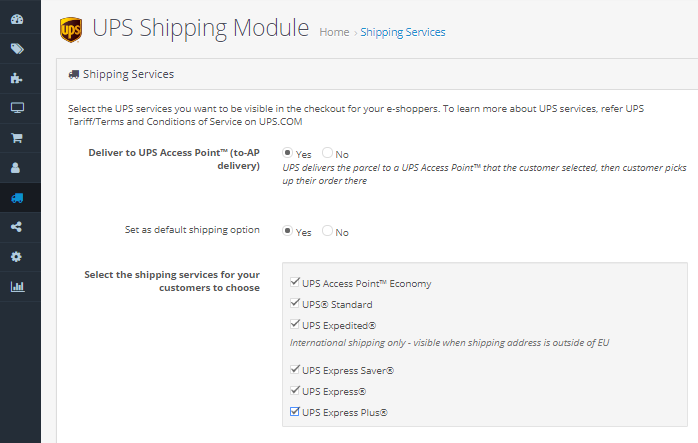Click the Shipping Services breadcrumb link
The height and width of the screenshot is (443, 698).
click(403, 32)
